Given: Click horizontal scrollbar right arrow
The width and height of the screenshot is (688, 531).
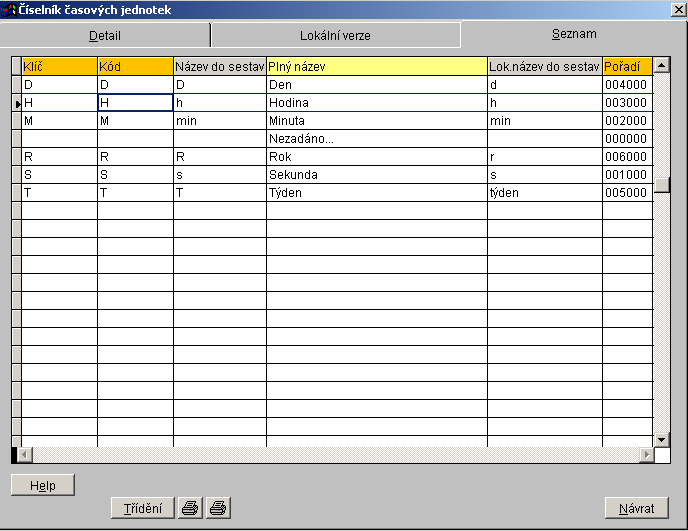Looking at the screenshot, I should [646, 455].
